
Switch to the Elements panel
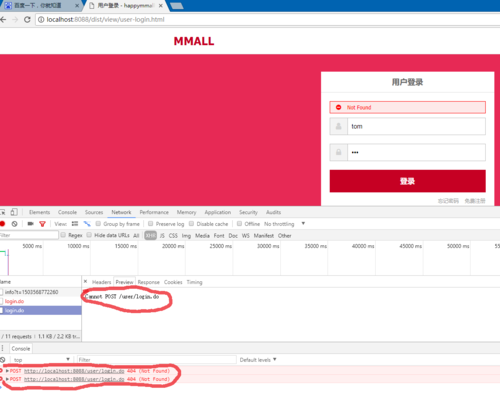39,212
